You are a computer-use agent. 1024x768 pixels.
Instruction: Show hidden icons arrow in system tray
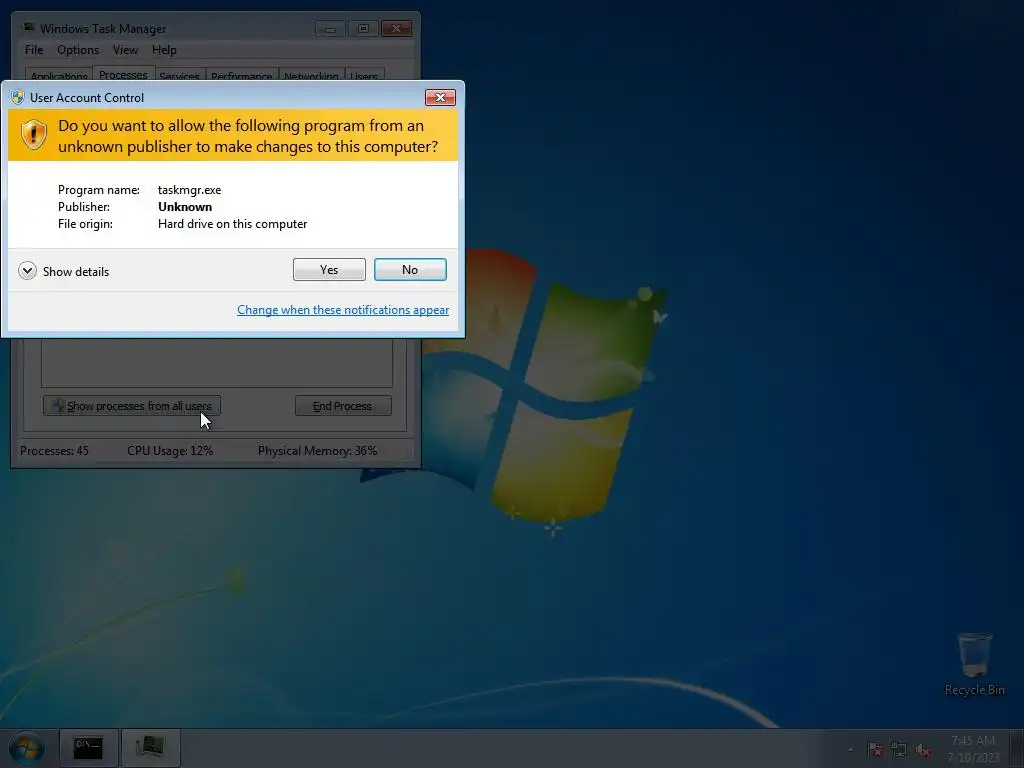coord(850,750)
